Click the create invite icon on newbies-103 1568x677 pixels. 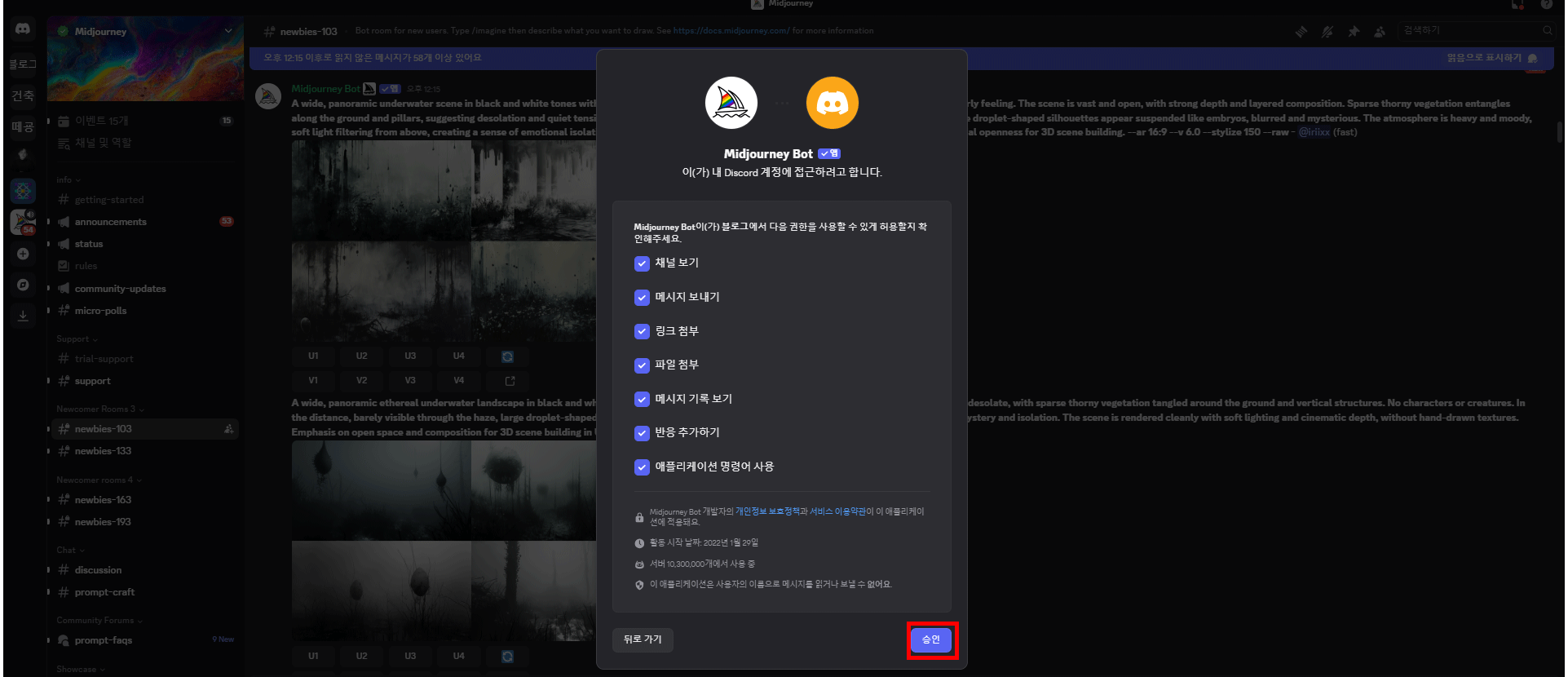[x=228, y=429]
